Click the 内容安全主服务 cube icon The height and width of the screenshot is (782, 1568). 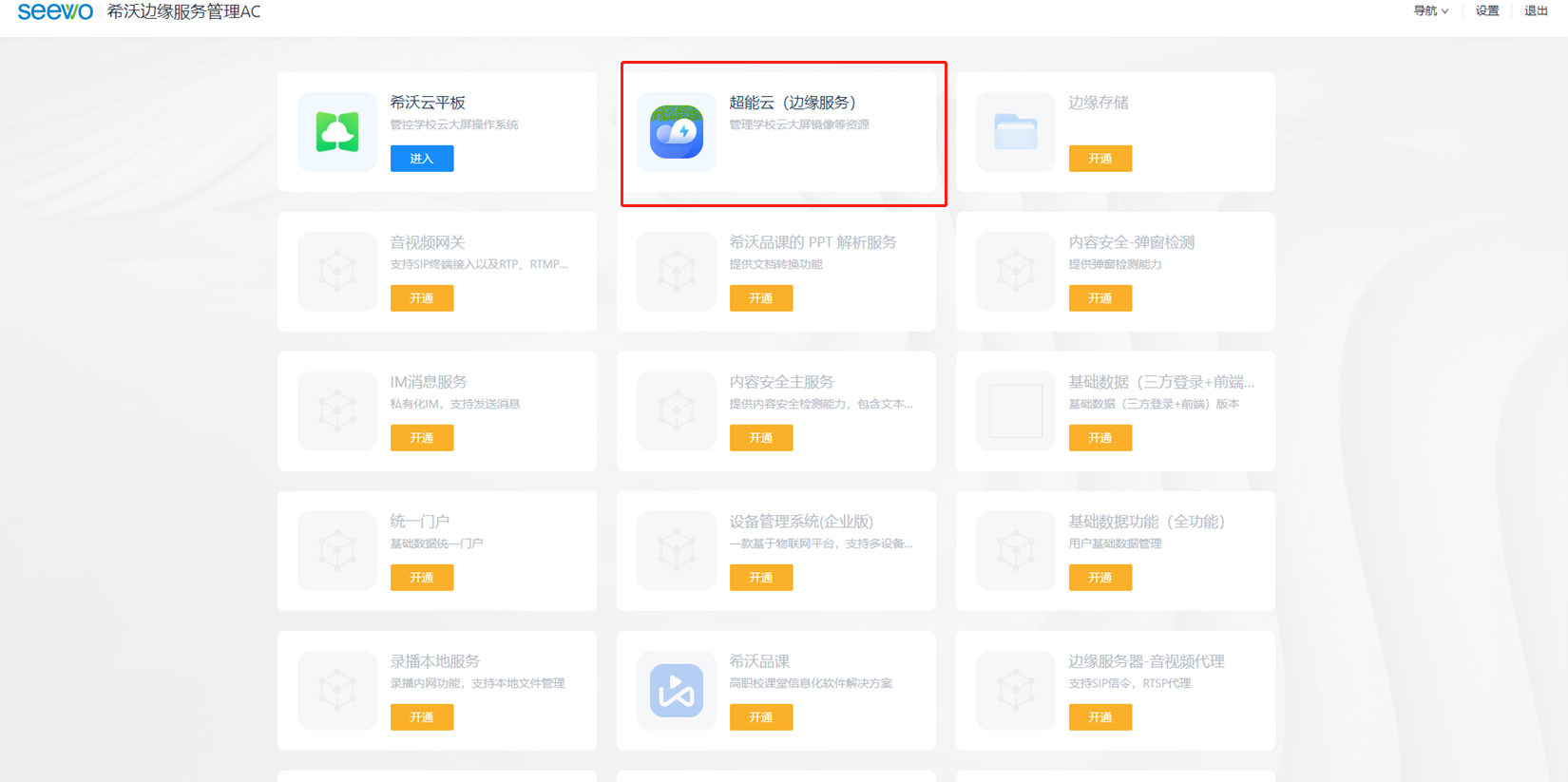click(677, 411)
